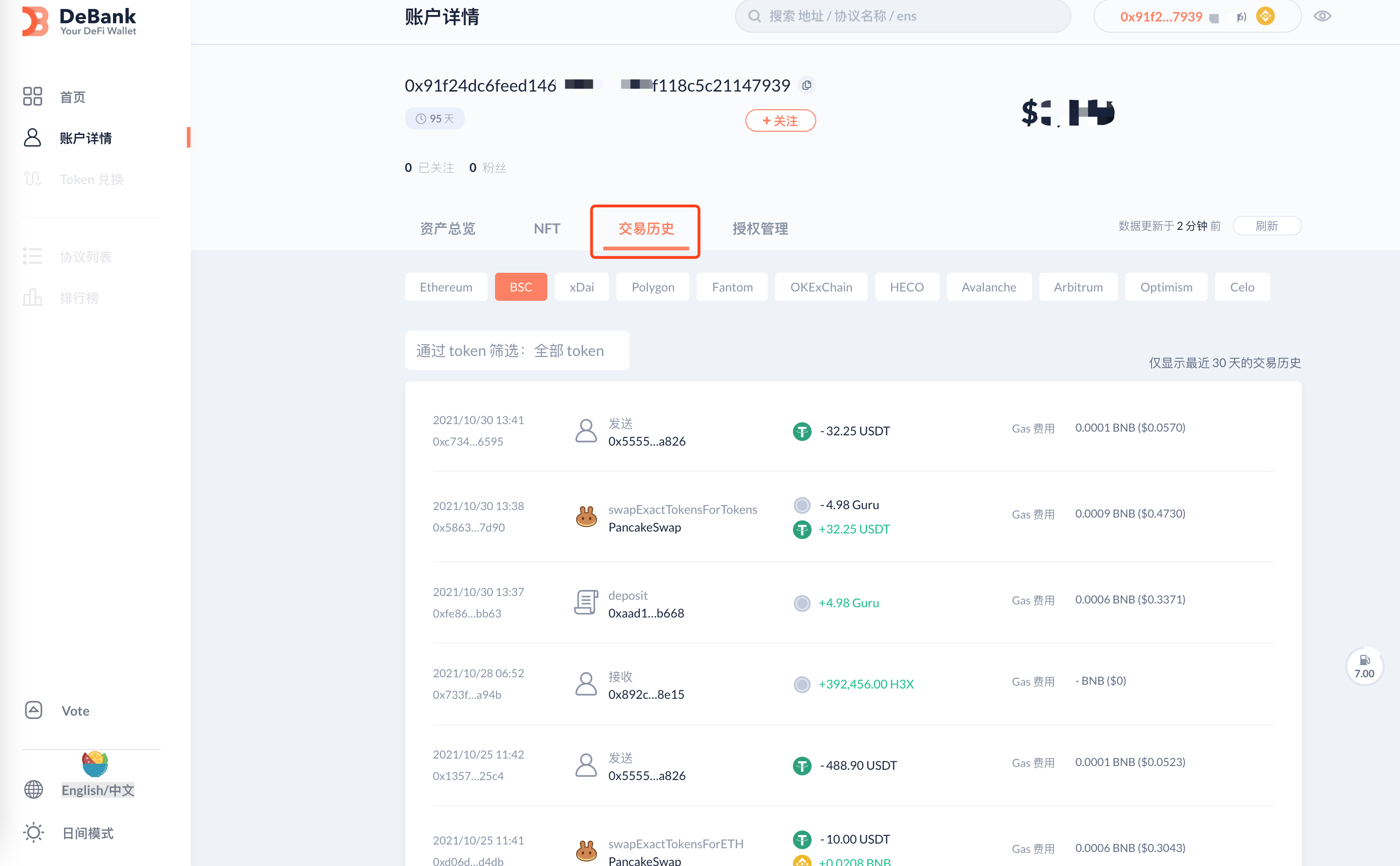Copy the wallet address with the copy icon
The image size is (1400, 866).
(806, 85)
